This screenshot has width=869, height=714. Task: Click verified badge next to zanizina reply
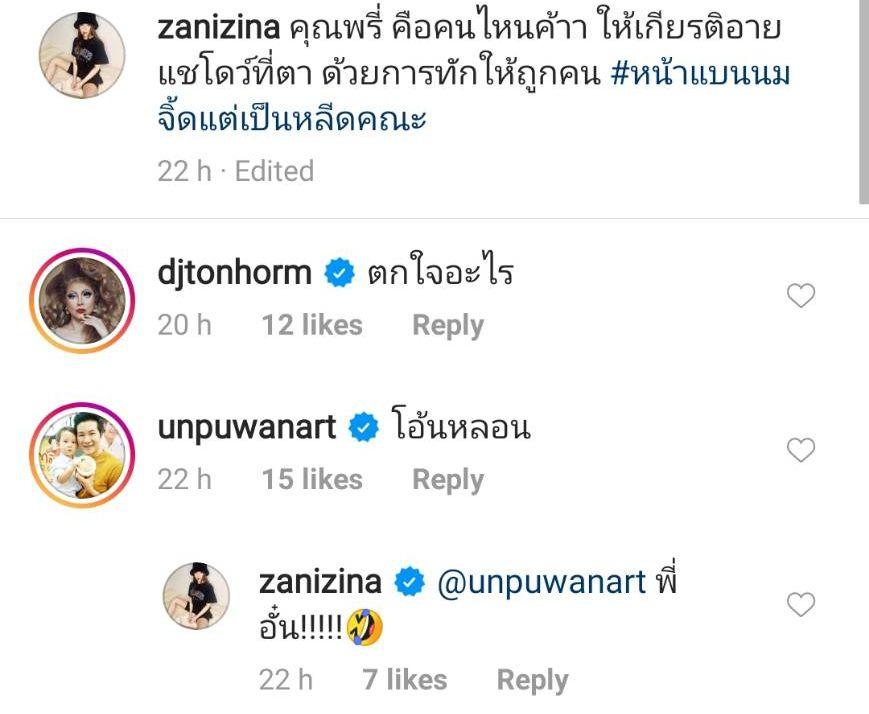tap(410, 582)
